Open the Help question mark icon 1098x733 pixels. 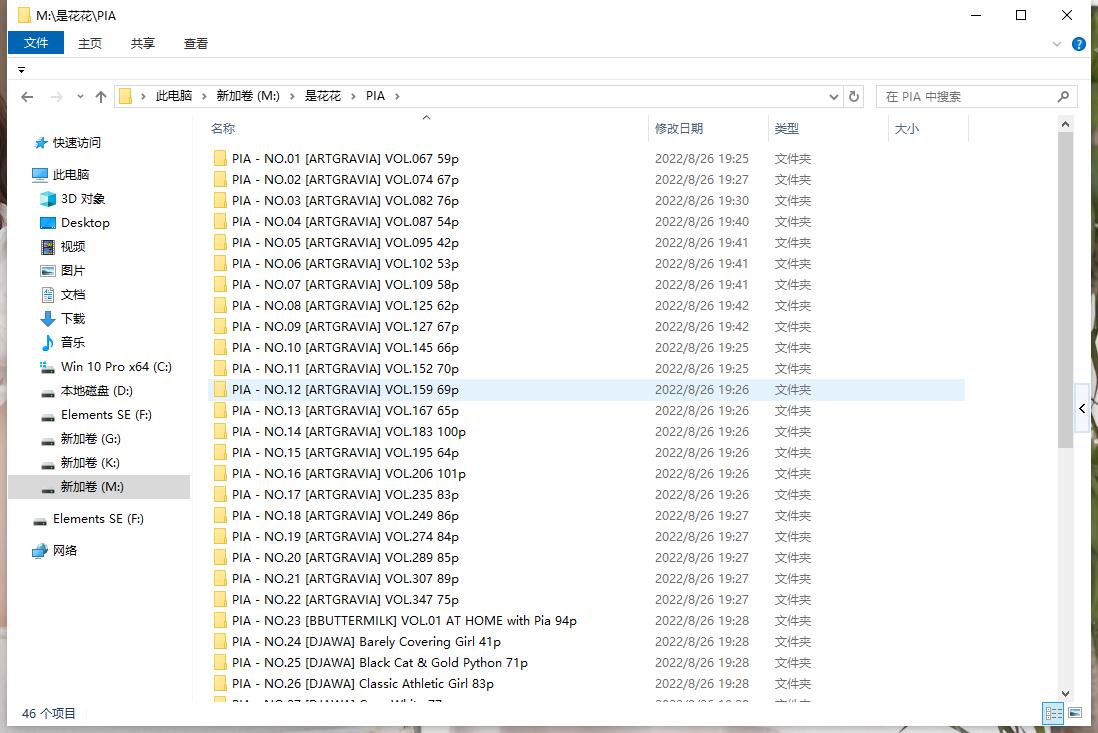[x=1079, y=44]
